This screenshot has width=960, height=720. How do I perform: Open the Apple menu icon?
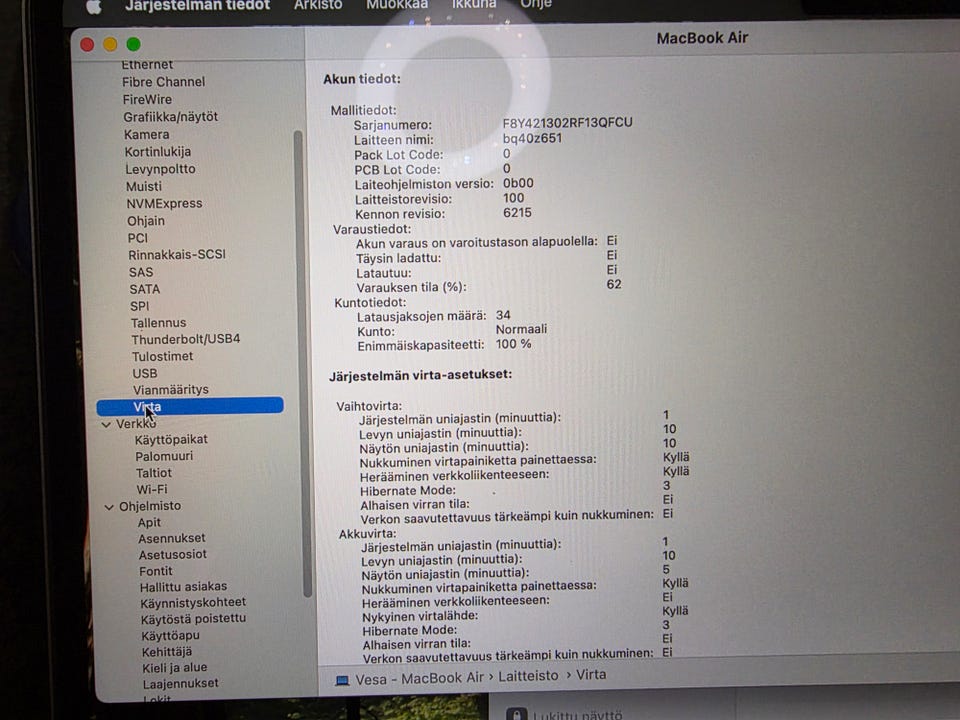click(93, 6)
